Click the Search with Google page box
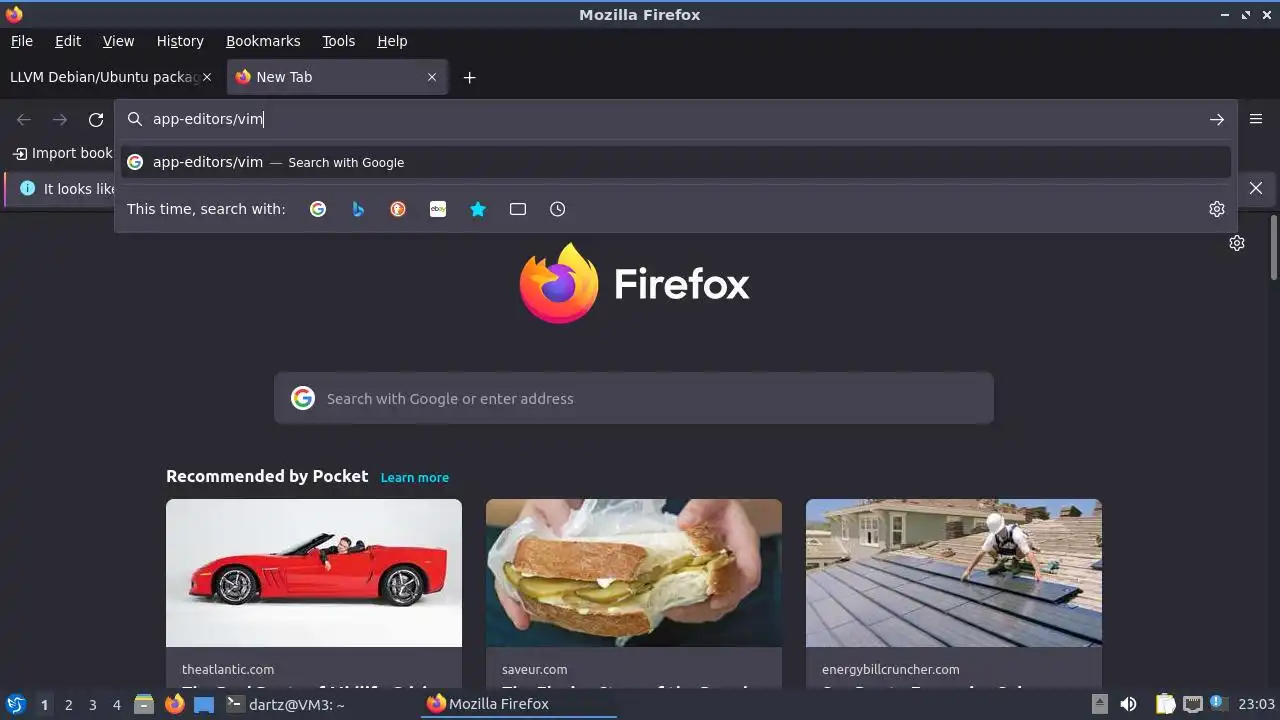The height and width of the screenshot is (720, 1280). (634, 398)
